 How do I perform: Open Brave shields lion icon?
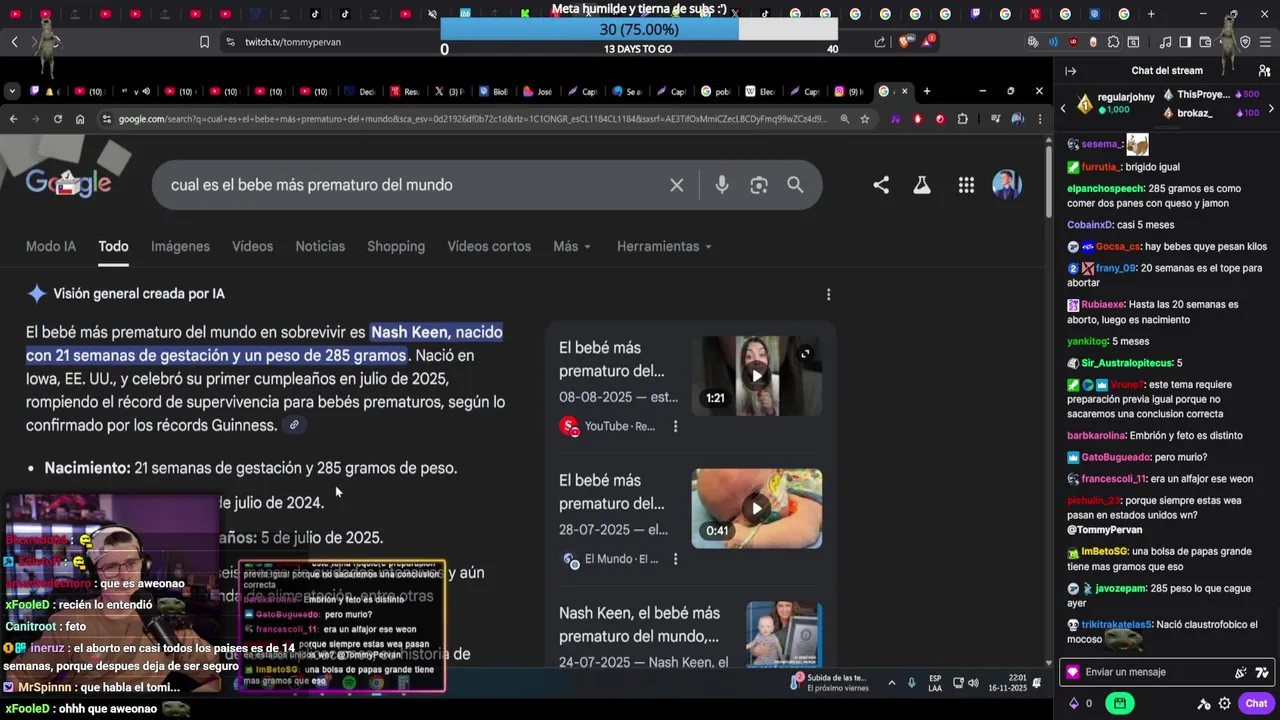click(905, 42)
